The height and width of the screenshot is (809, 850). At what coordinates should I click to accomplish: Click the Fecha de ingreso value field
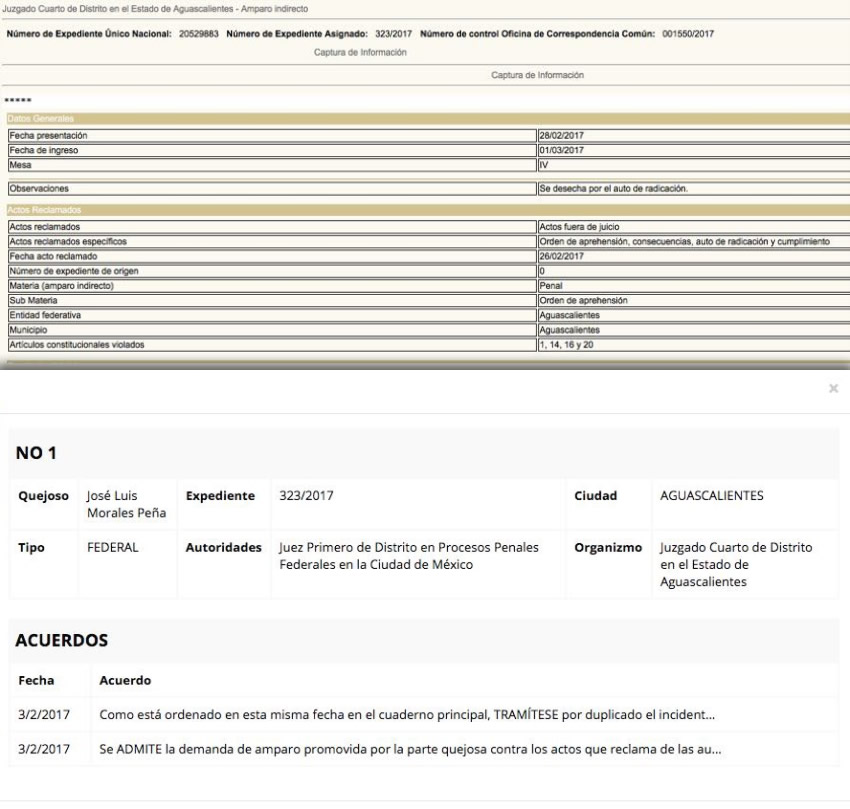[x=694, y=150]
